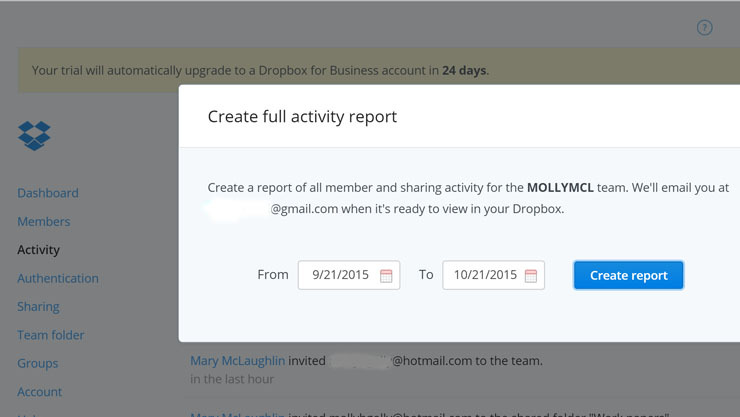Open Authentication settings
This screenshot has height=417, width=740.
(58, 278)
